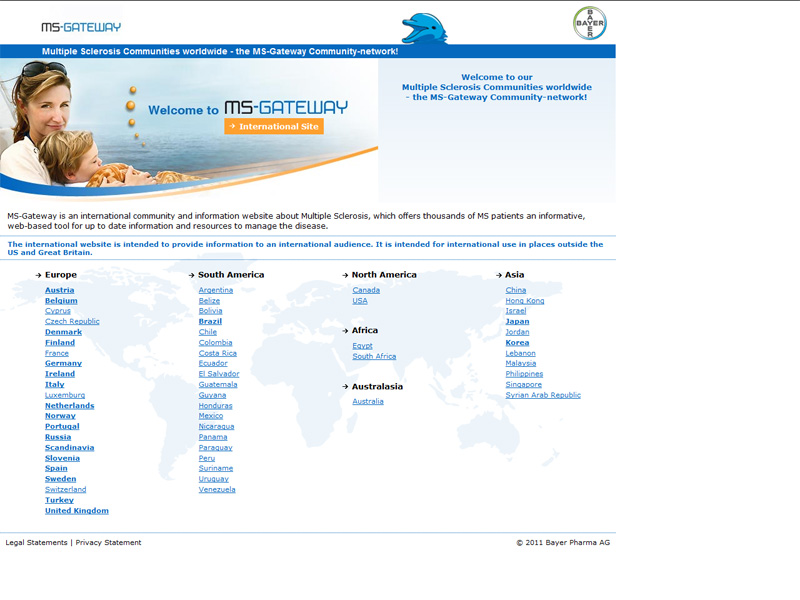This screenshot has height=600, width=800.
Task: Select the Peru link
Action: [x=207, y=458]
